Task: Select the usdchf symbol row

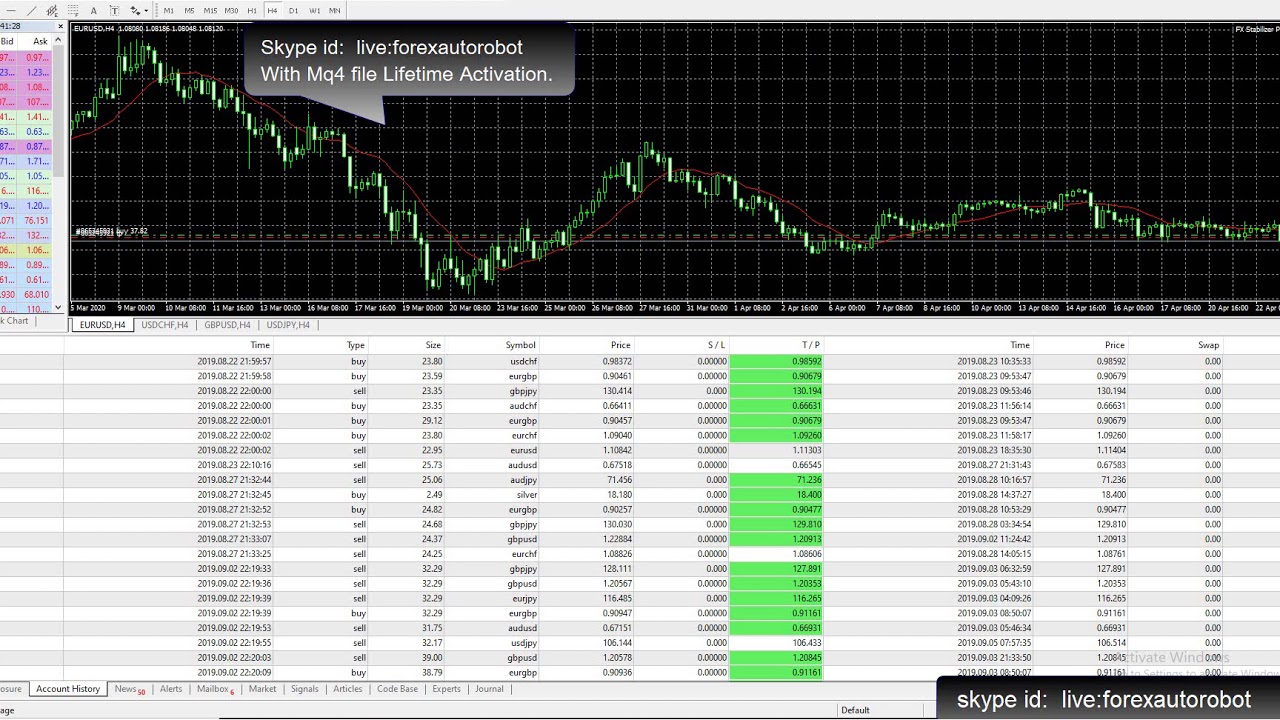Action: click(x=640, y=361)
